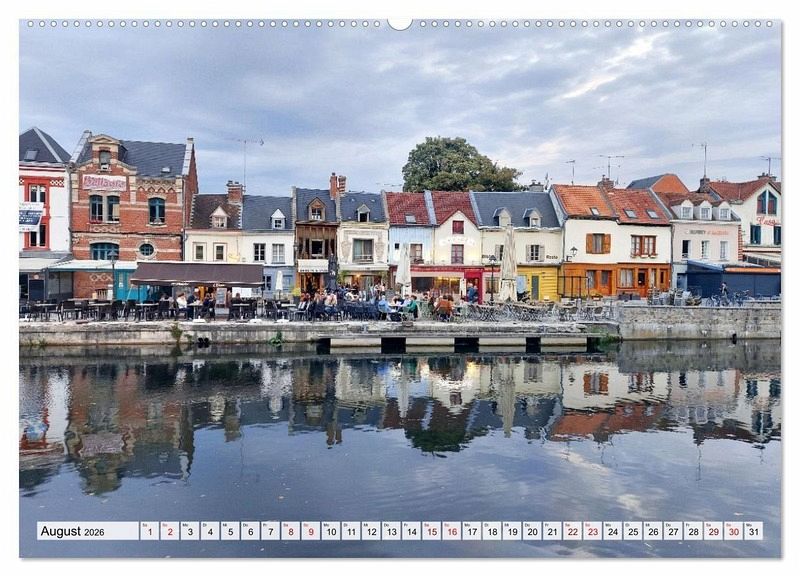
Task: Pick date cell 25
Action: tap(633, 531)
